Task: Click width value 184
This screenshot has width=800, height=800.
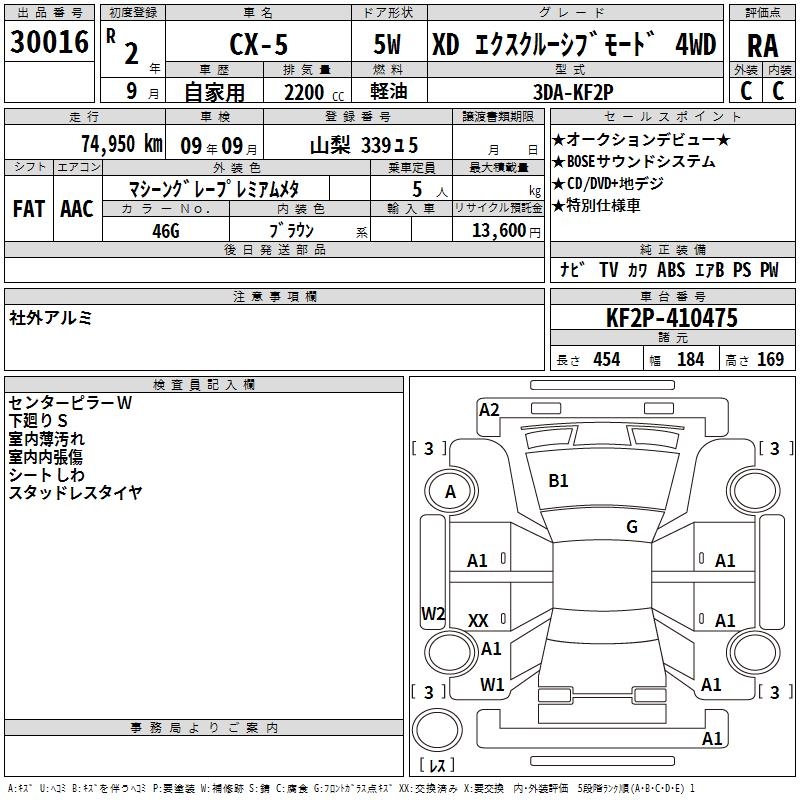Action: coord(690,359)
